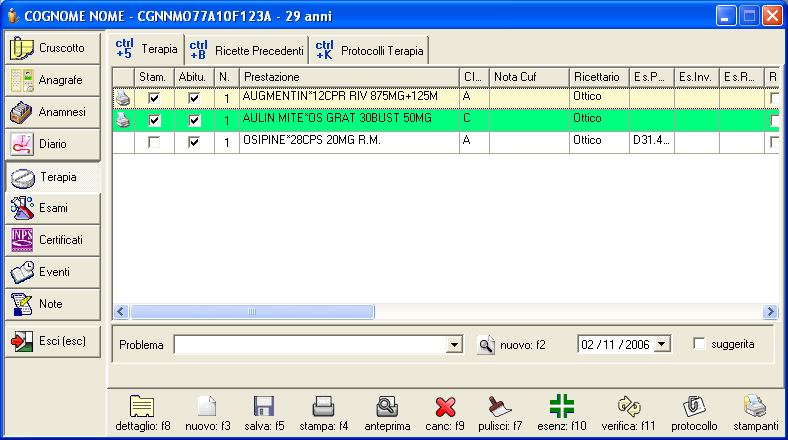Open the date picker dropdown

point(662,344)
